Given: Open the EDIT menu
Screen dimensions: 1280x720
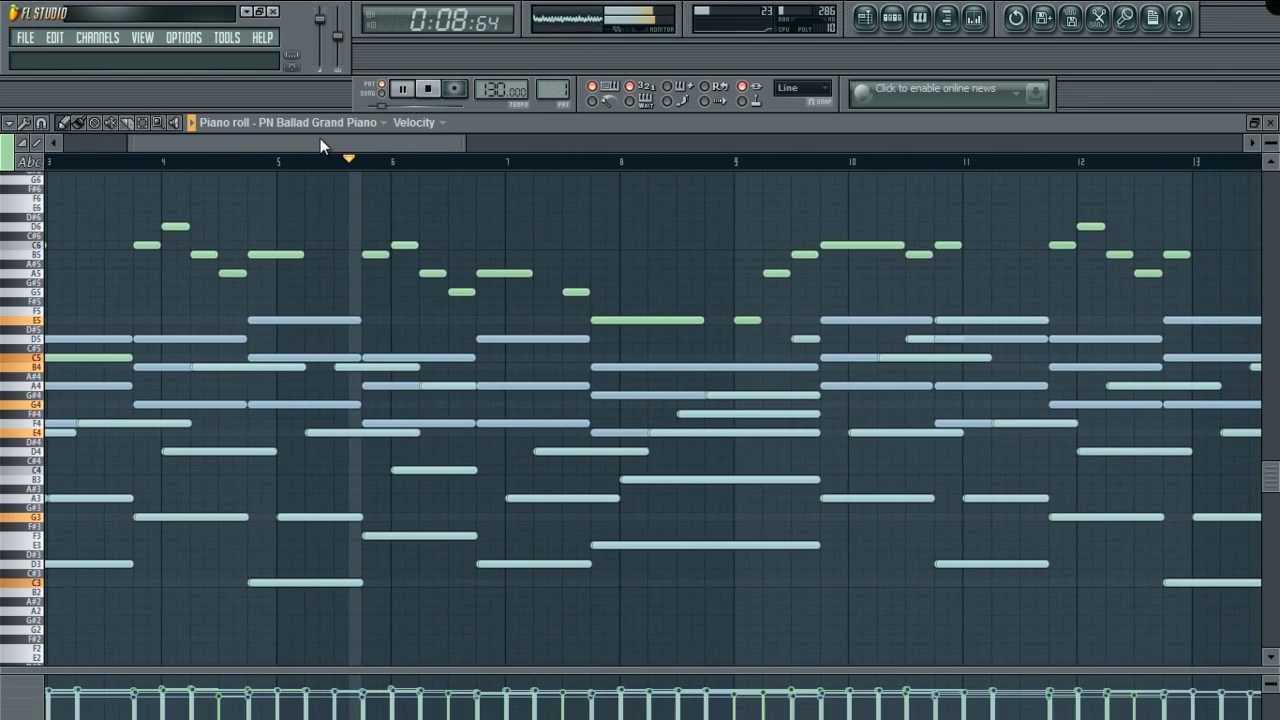Looking at the screenshot, I should (x=55, y=38).
